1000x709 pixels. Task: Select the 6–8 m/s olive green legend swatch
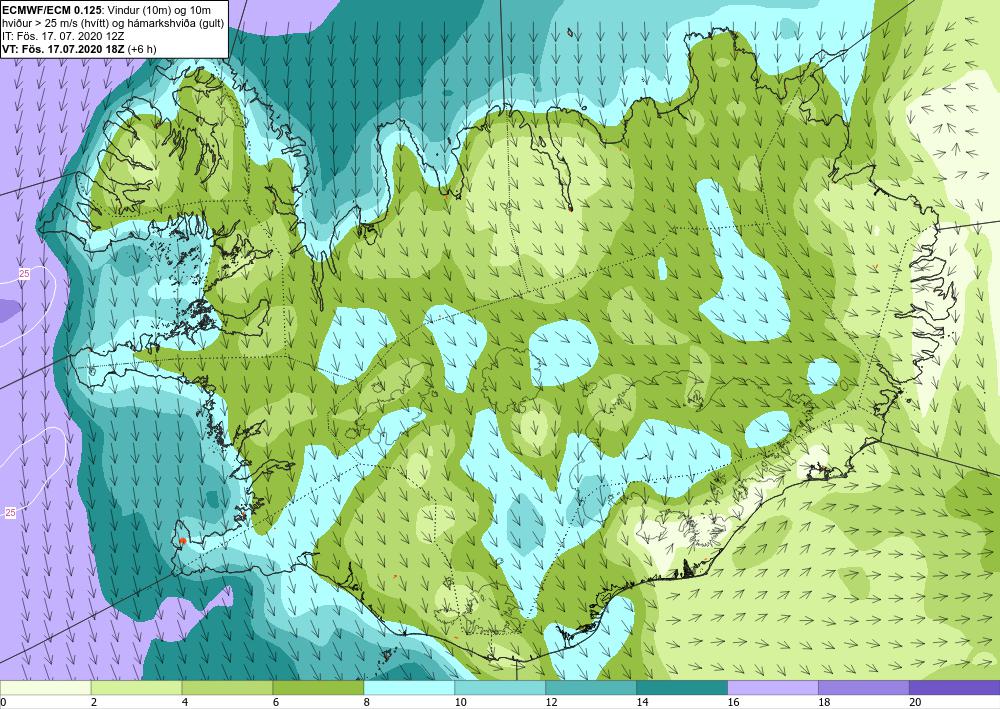pos(318,688)
